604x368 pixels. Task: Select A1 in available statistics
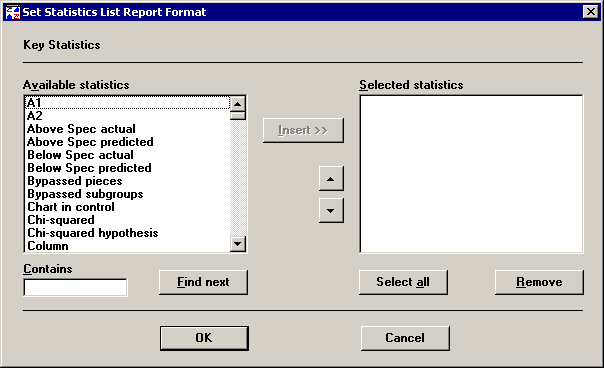click(127, 103)
